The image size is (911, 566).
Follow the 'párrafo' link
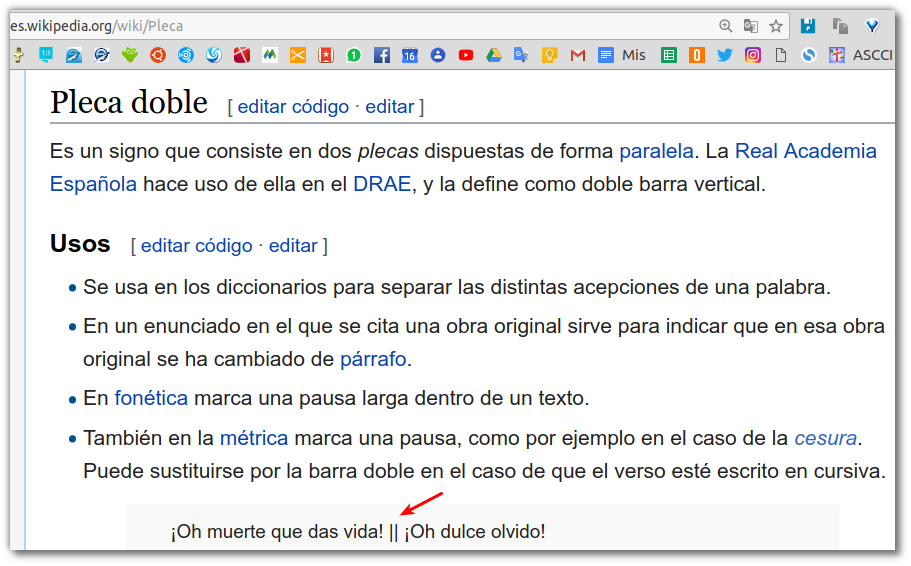[372, 359]
